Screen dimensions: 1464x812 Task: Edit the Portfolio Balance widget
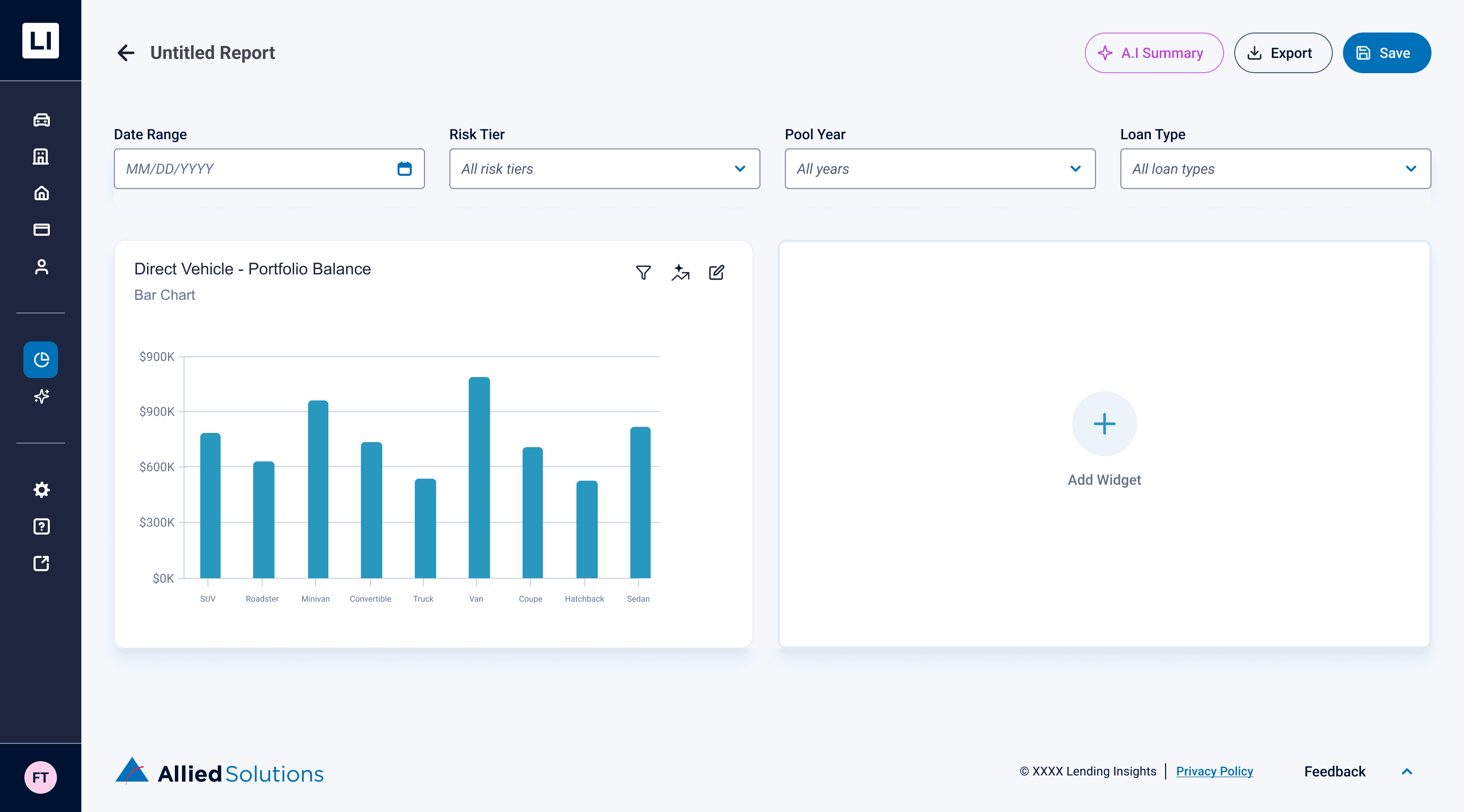tap(716, 273)
